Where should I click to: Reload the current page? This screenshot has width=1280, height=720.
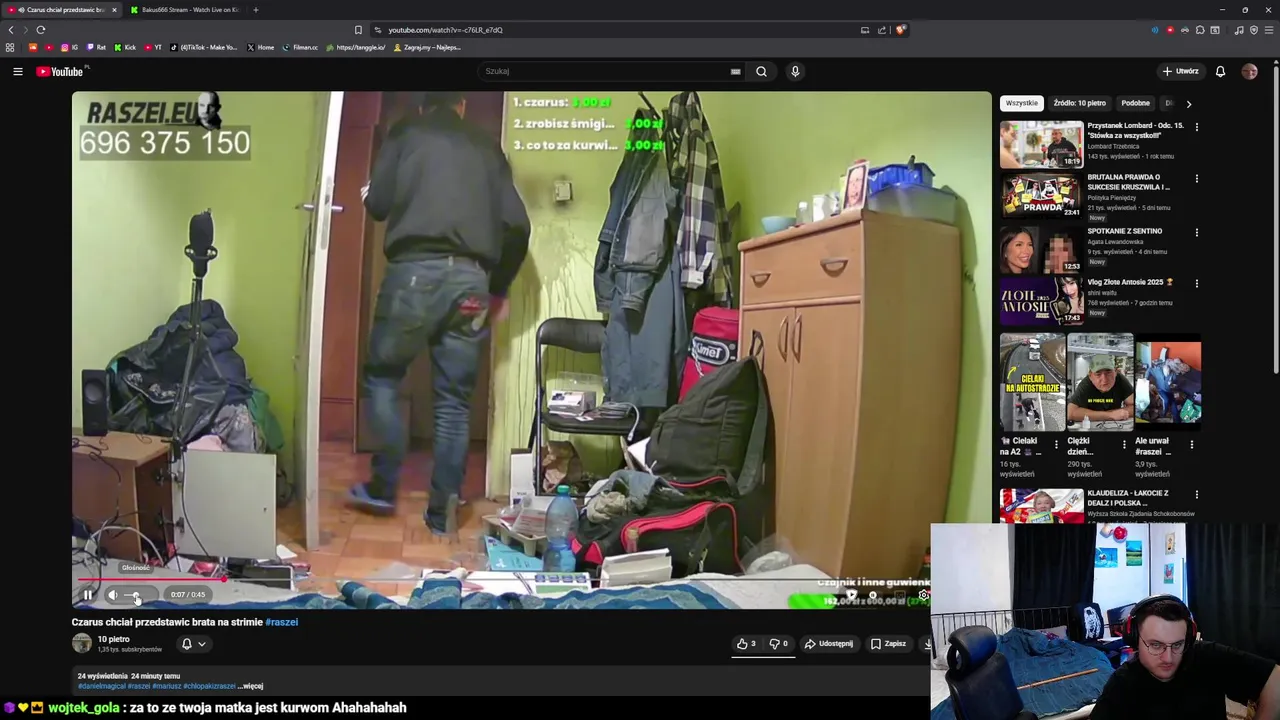(x=41, y=30)
